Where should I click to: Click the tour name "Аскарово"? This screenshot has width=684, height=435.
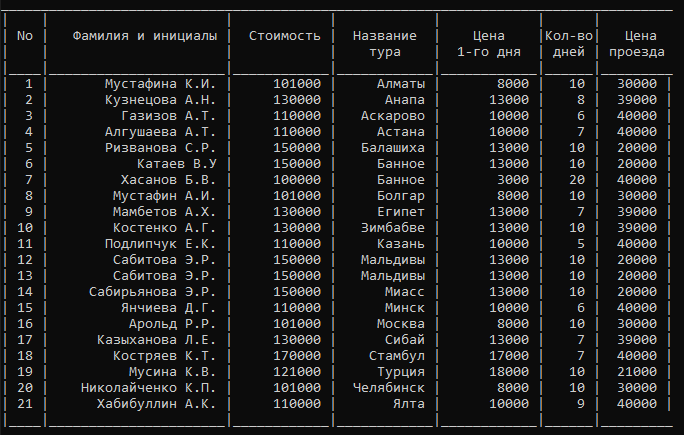tap(393, 116)
